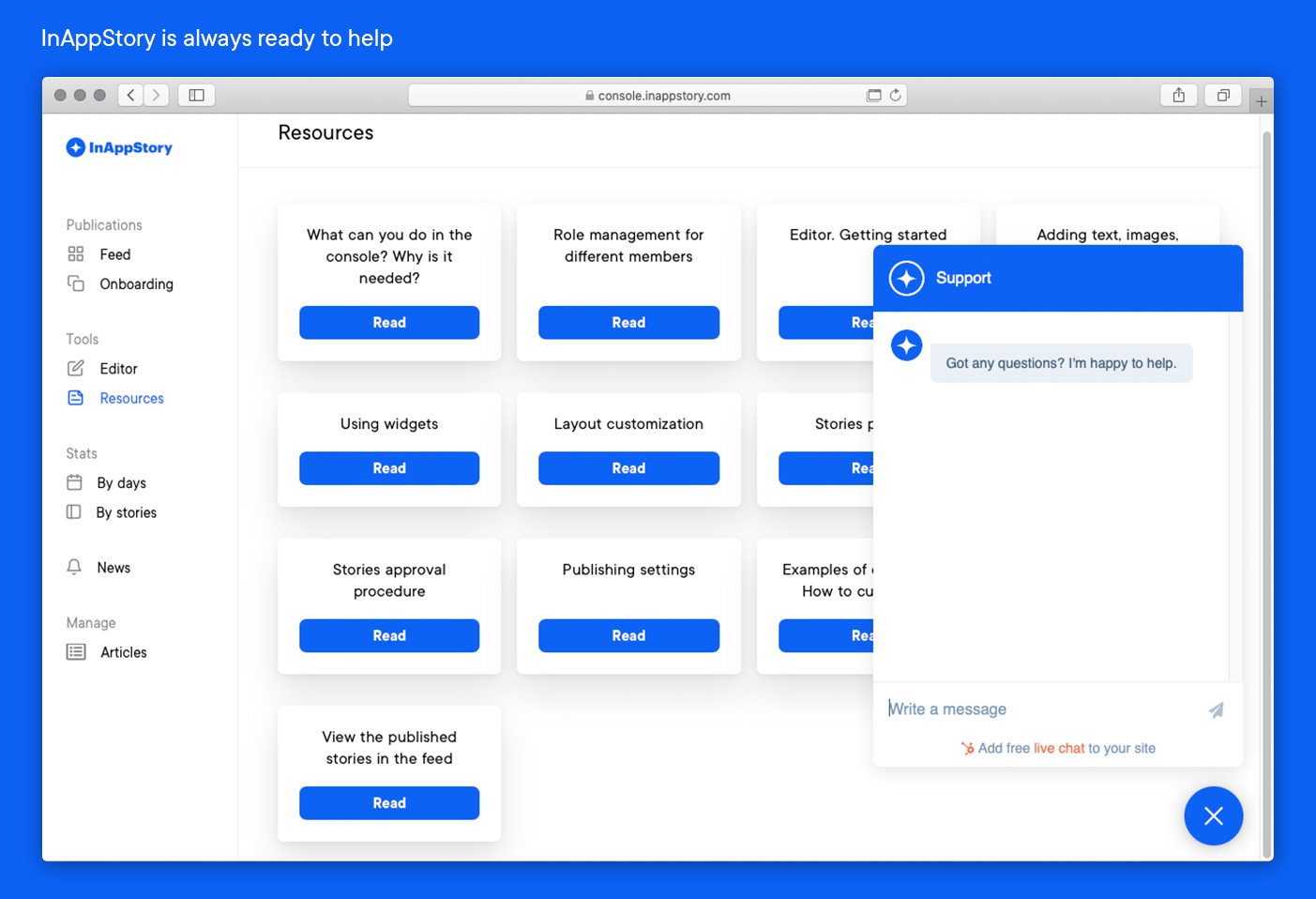Go back with browser back arrow
Viewport: 1316px width, 899px height.
130,95
